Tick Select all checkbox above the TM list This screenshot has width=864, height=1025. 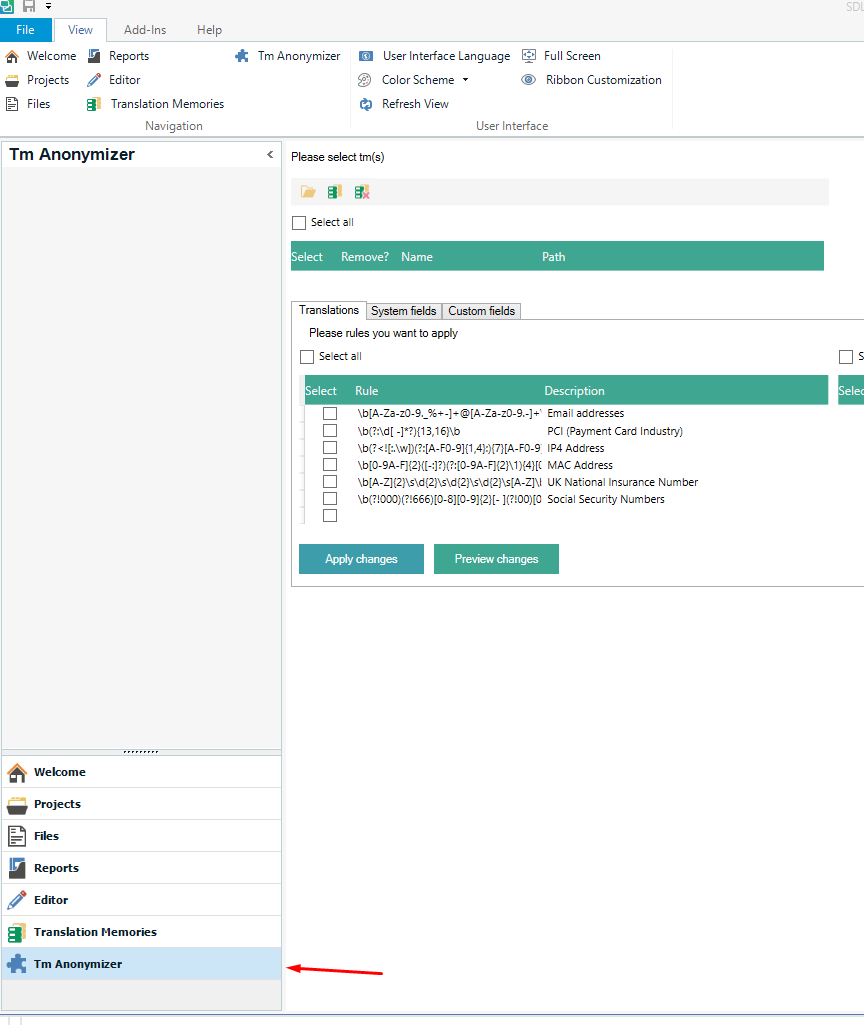point(299,223)
